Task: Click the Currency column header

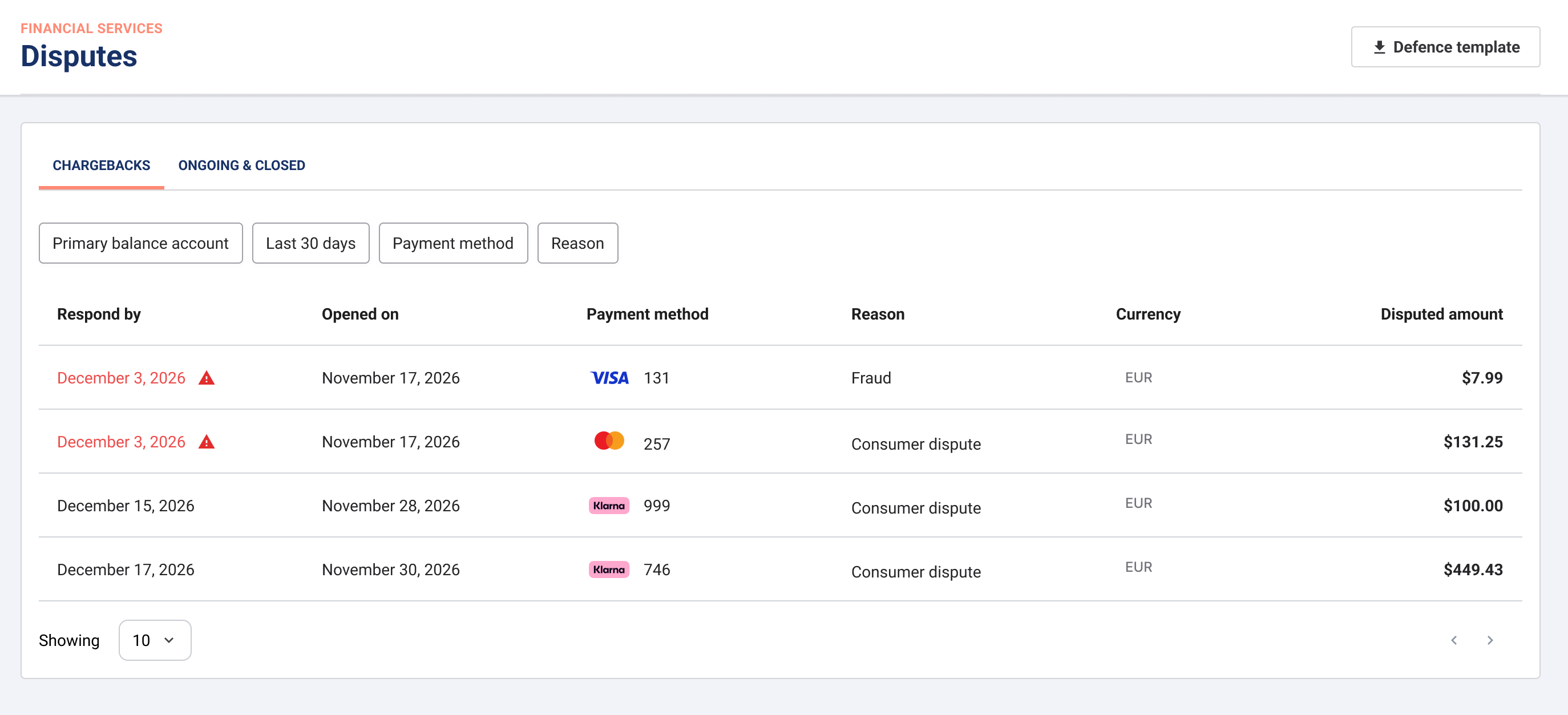Action: pos(1147,314)
